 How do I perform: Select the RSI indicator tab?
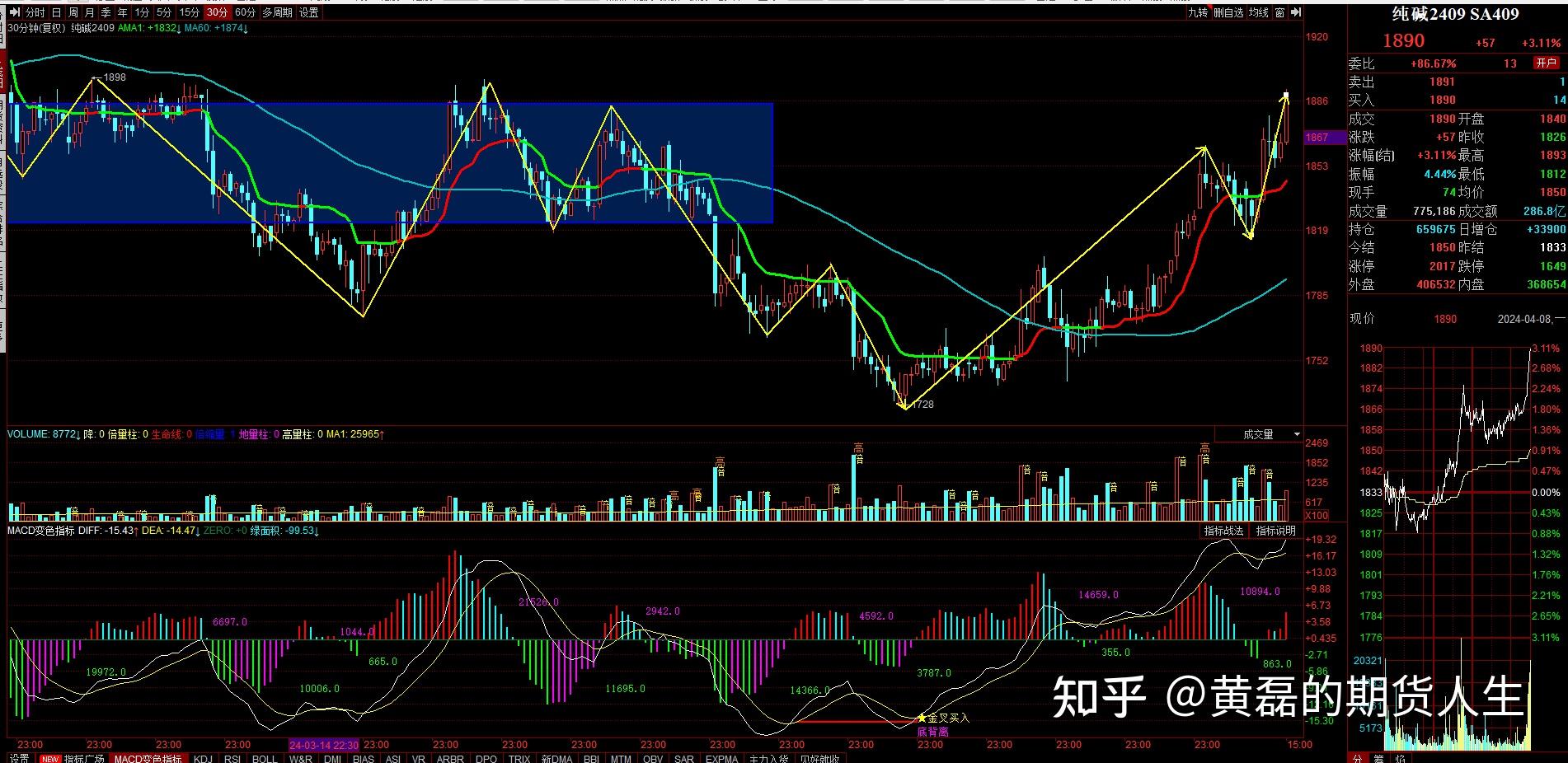click(232, 758)
